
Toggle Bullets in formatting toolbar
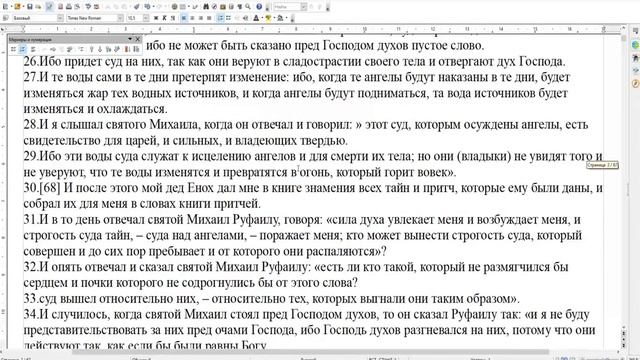[229, 18]
